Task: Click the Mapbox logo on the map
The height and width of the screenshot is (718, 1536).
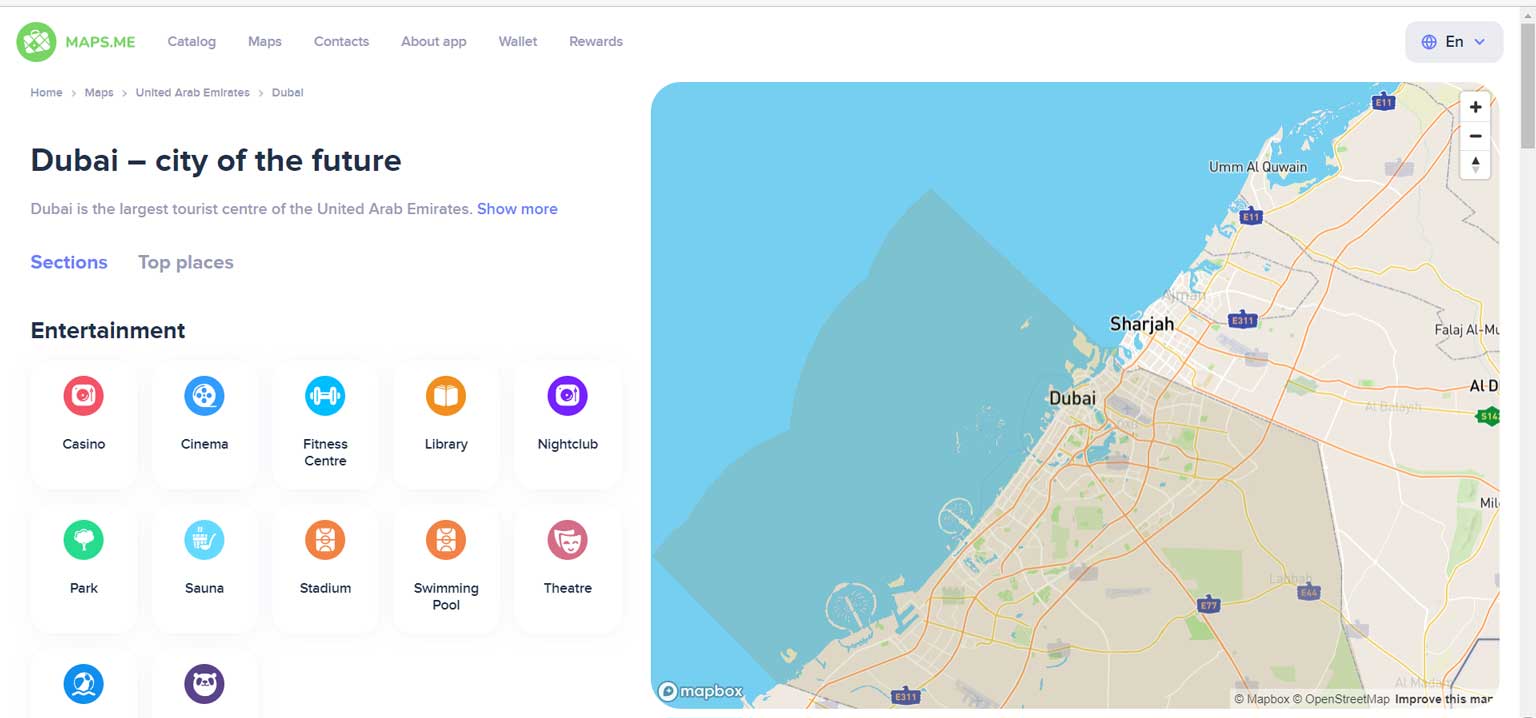Action: tap(700, 690)
